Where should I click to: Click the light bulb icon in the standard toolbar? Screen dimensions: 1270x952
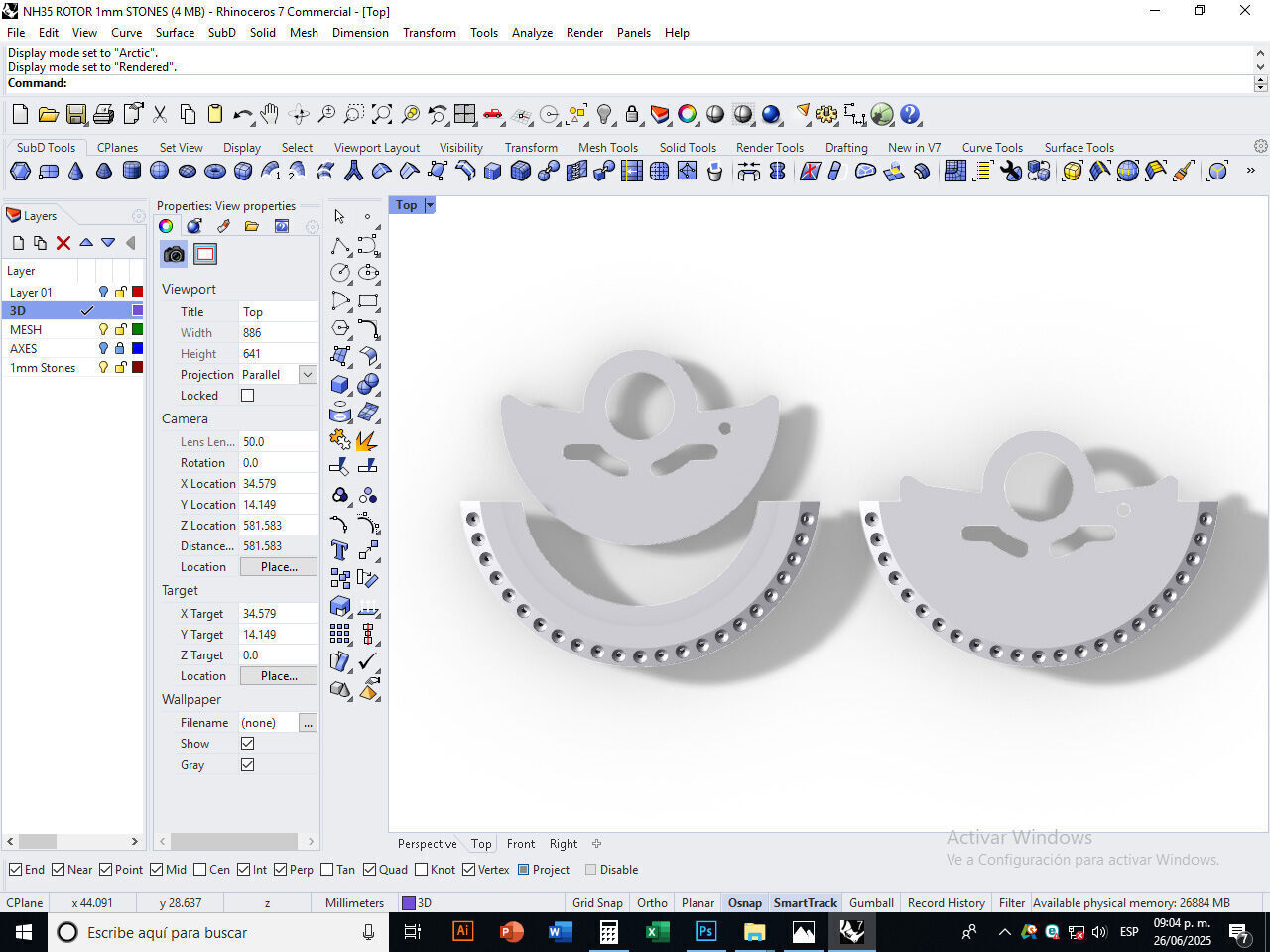click(604, 114)
